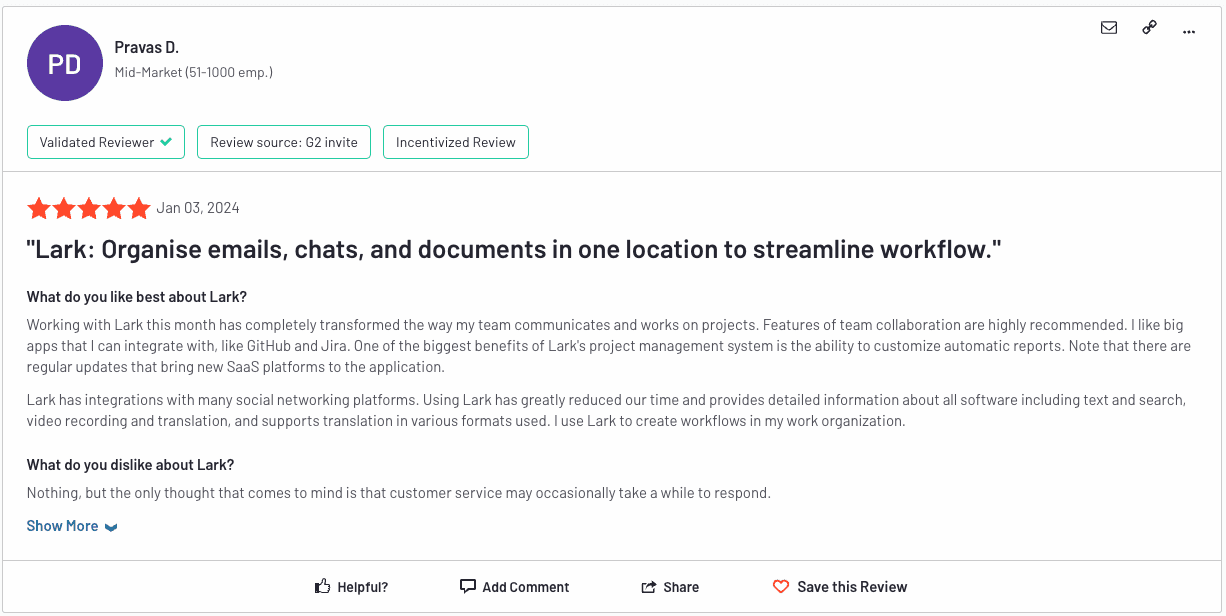The width and height of the screenshot is (1226, 616).
Task: Click the Share arrow icon
Action: [x=649, y=586]
